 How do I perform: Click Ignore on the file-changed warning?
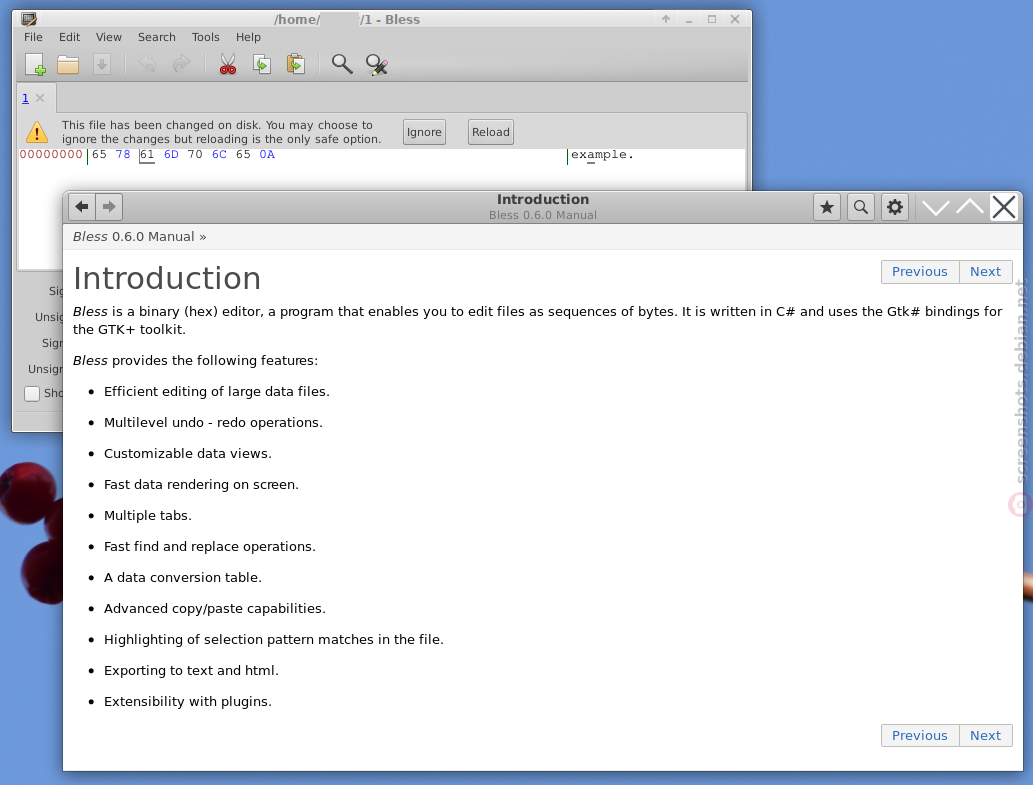coord(424,132)
